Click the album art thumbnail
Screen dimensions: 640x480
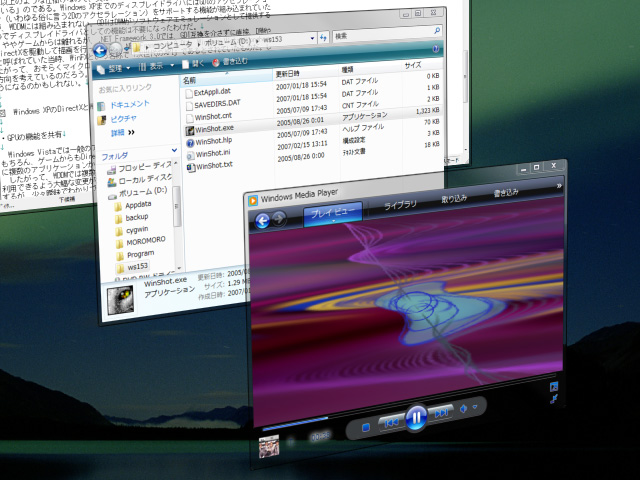(269, 447)
